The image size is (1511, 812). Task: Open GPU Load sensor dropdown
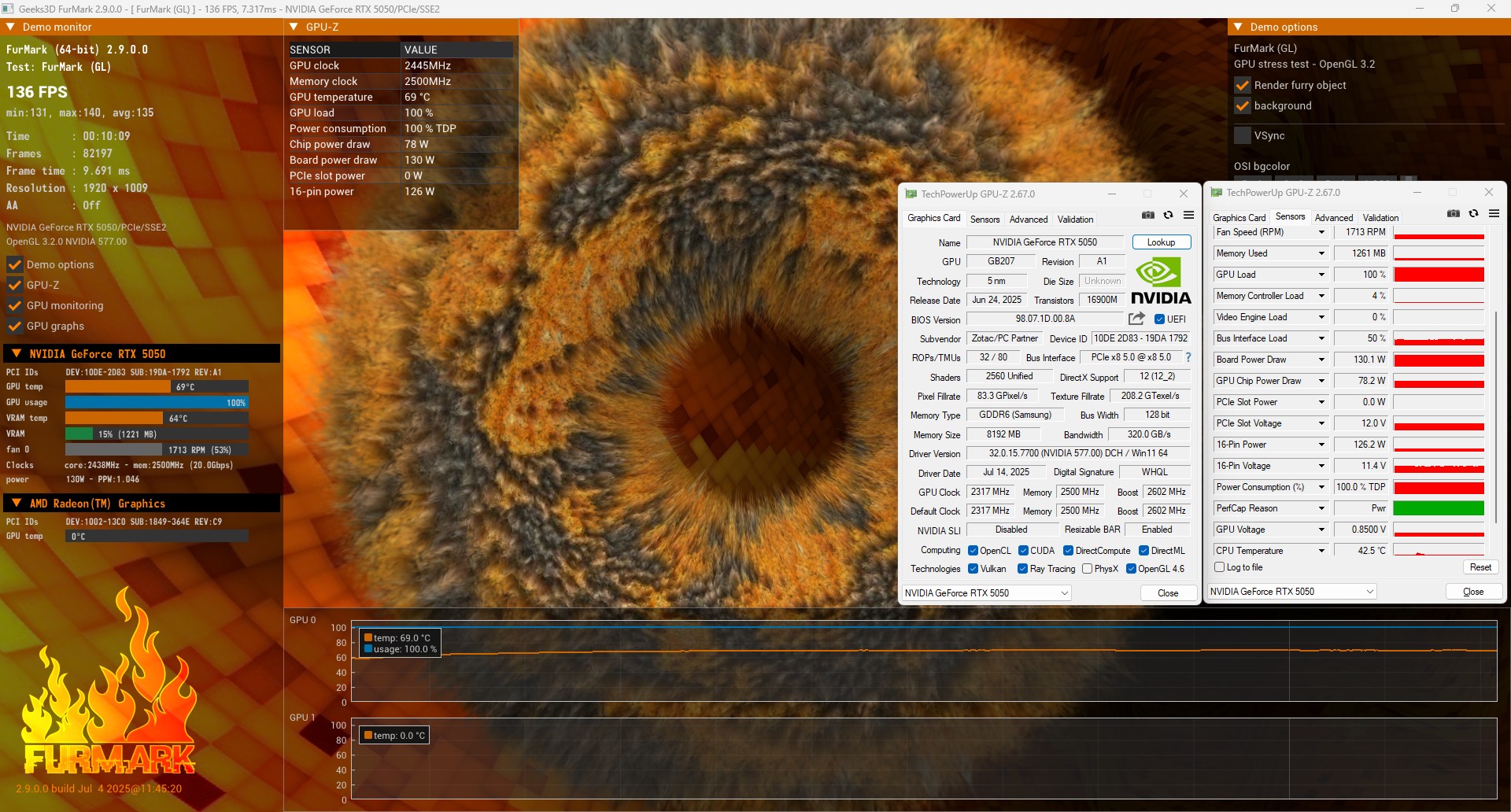(x=1321, y=275)
